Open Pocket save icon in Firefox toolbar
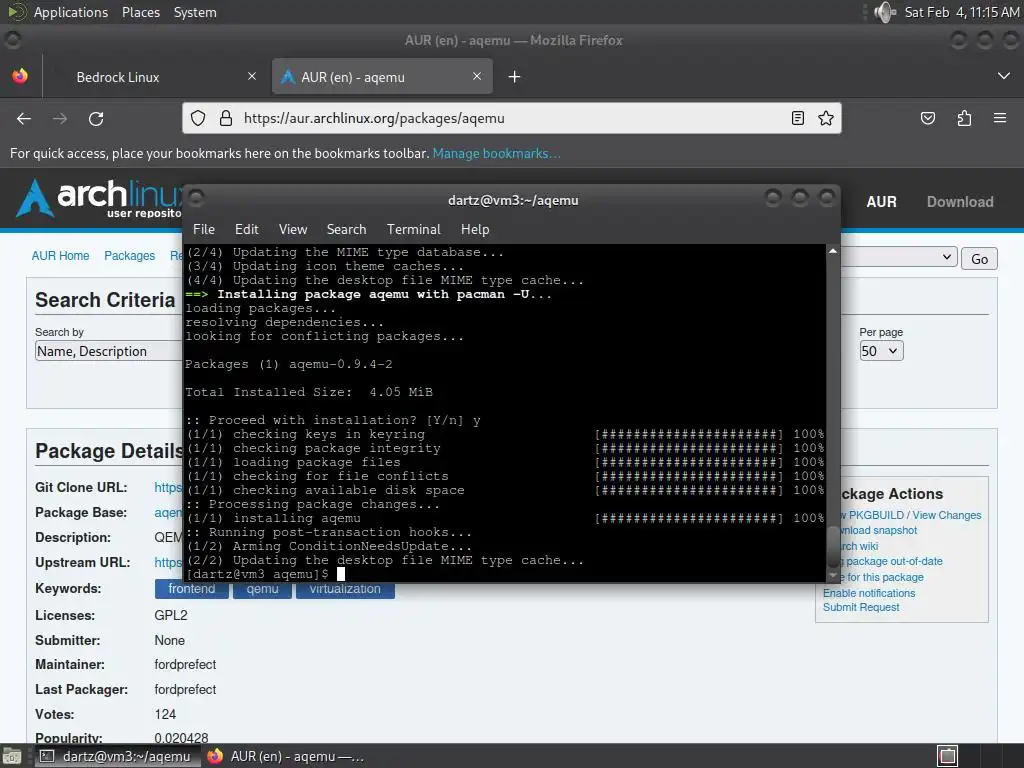 tap(927, 118)
